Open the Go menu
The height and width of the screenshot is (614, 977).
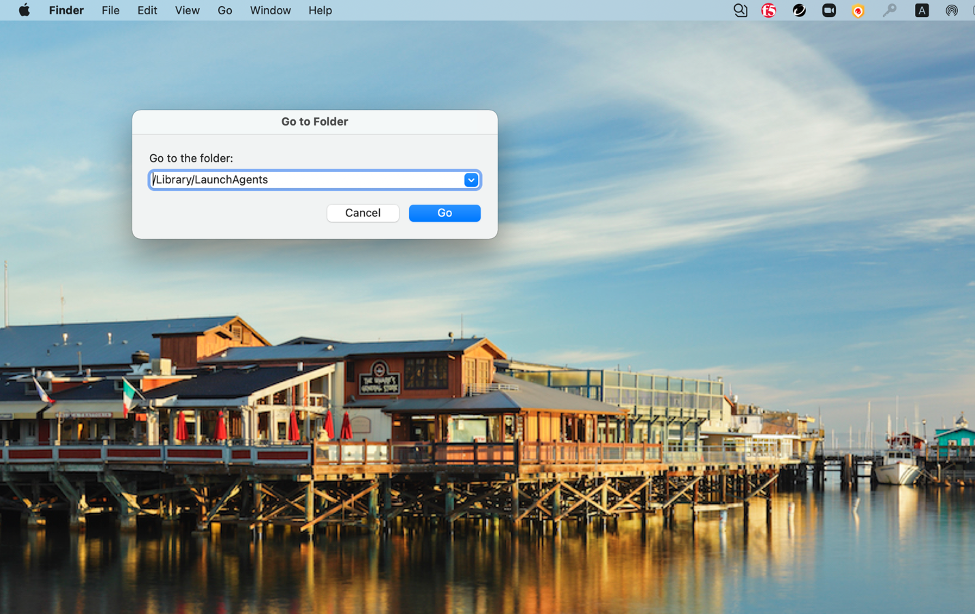(225, 10)
